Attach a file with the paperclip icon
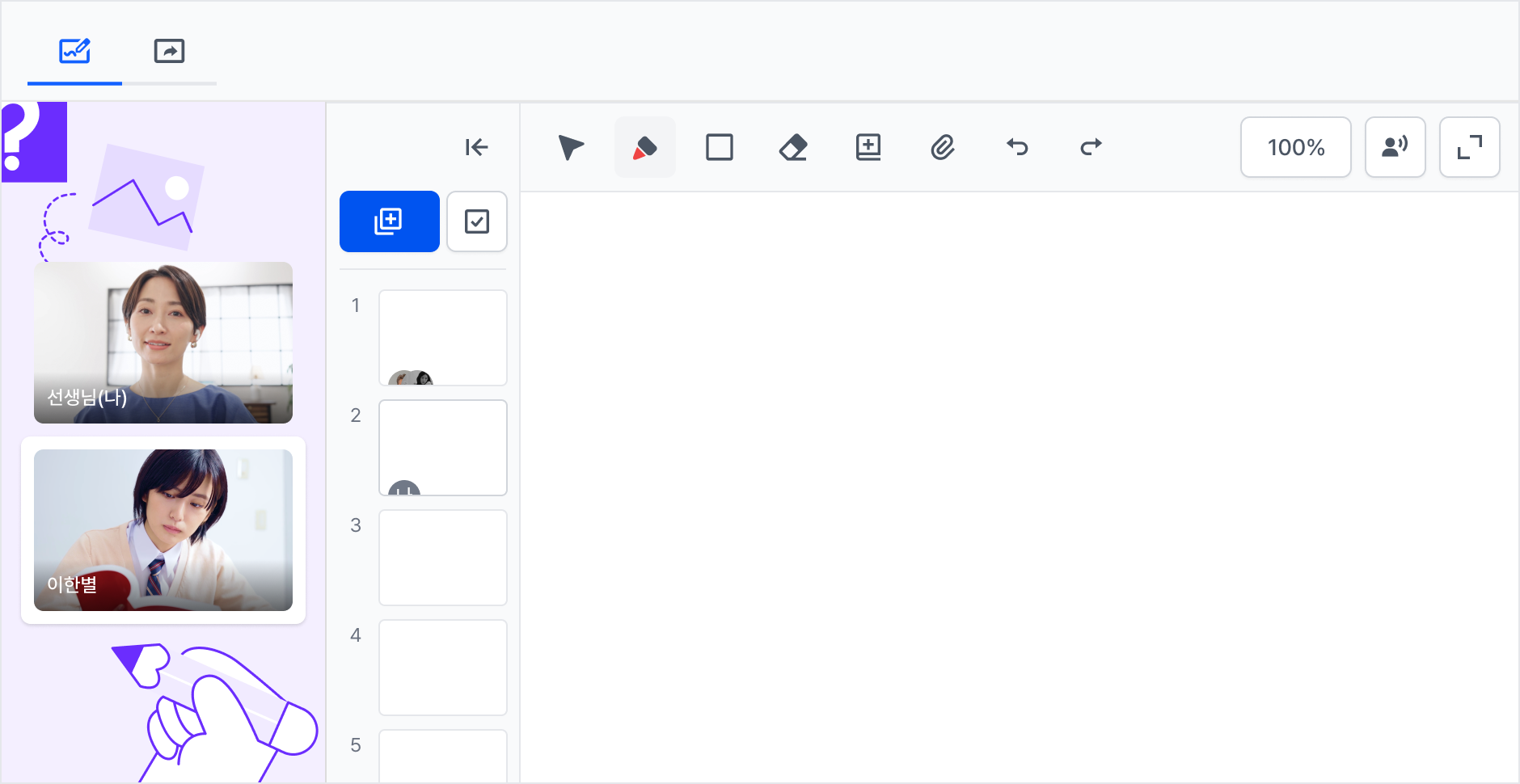This screenshot has width=1520, height=784. tap(943, 147)
